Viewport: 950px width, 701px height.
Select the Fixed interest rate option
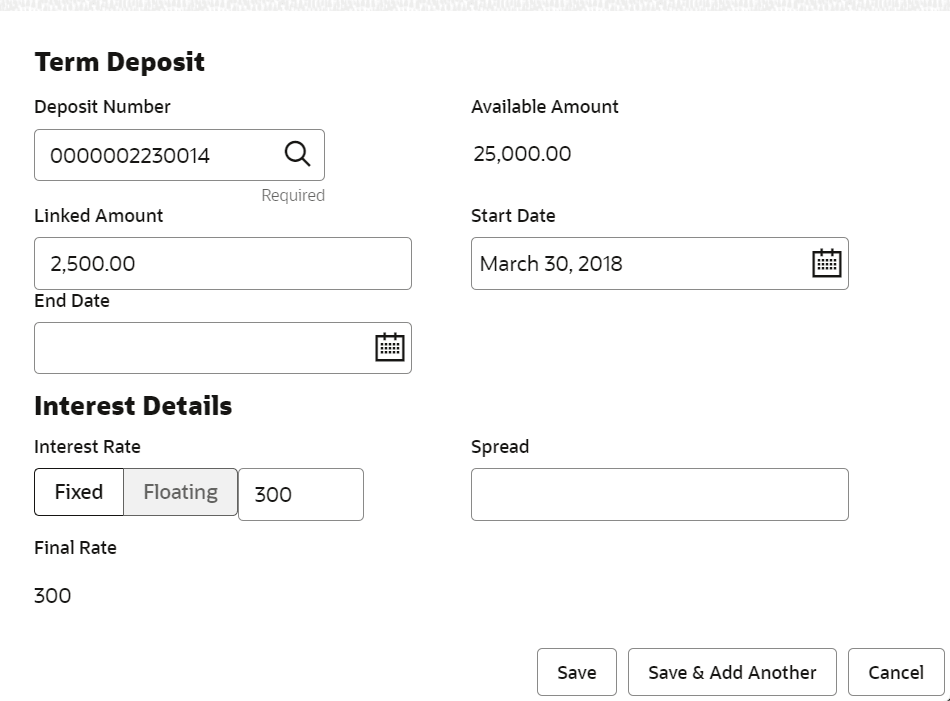(x=79, y=492)
